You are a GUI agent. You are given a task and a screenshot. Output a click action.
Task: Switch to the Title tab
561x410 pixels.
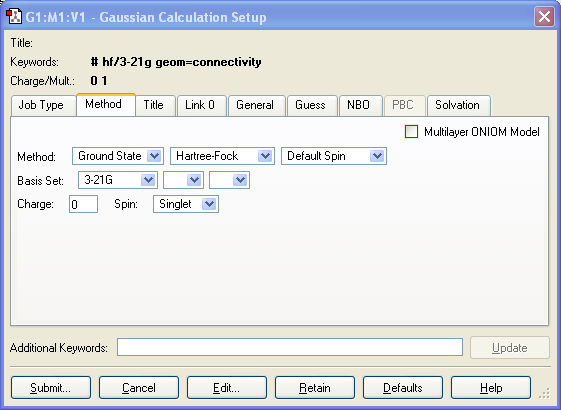(x=156, y=105)
